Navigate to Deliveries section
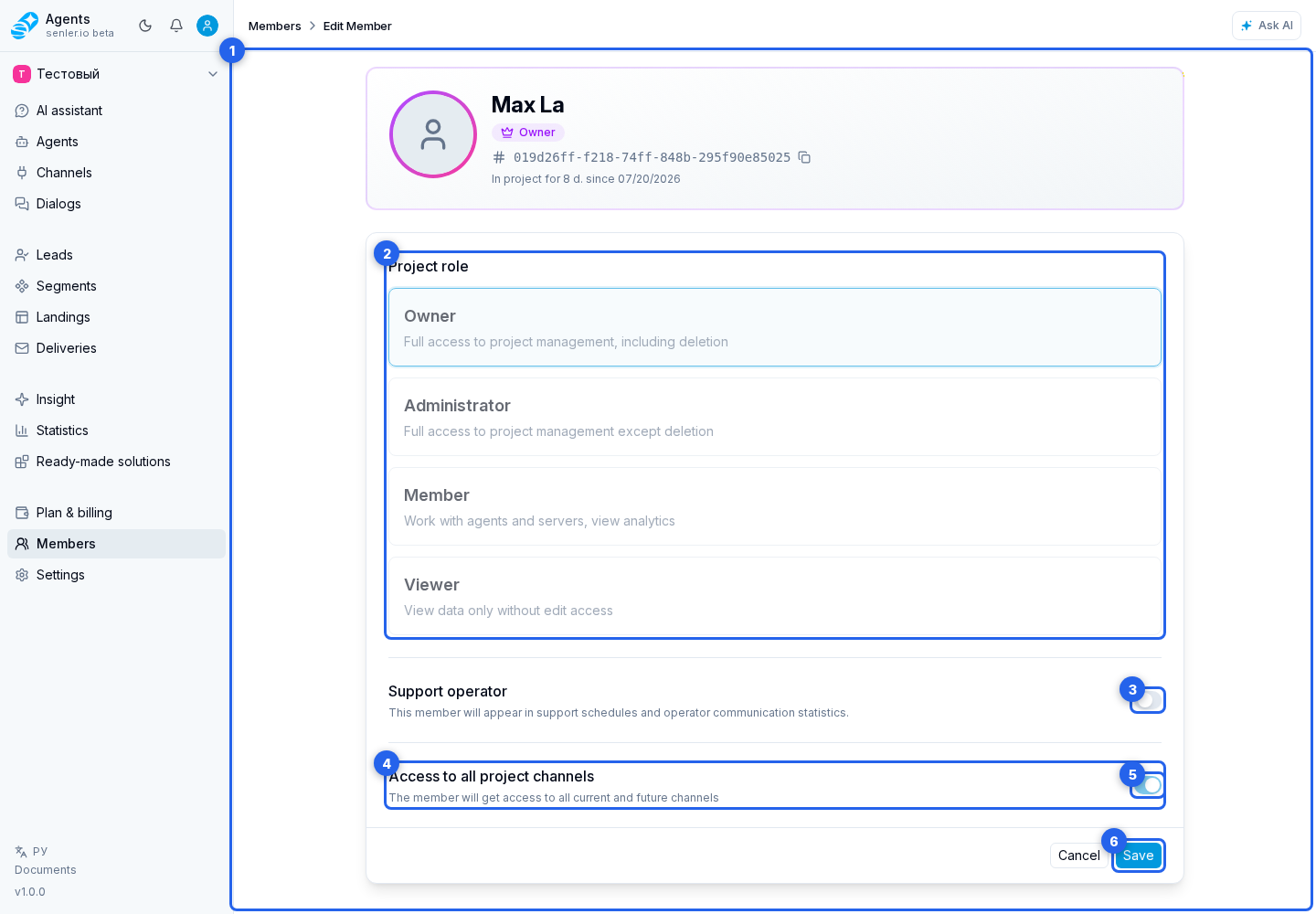The width and height of the screenshot is (1316, 914). (116, 348)
